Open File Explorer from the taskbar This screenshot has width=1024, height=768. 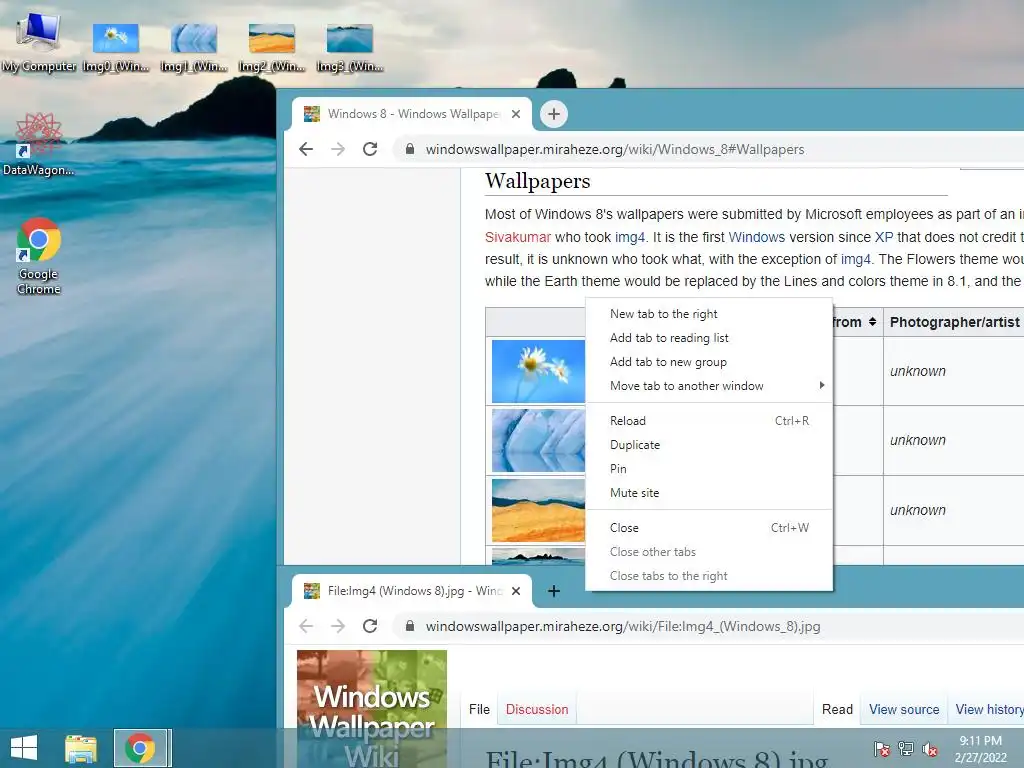tap(81, 748)
